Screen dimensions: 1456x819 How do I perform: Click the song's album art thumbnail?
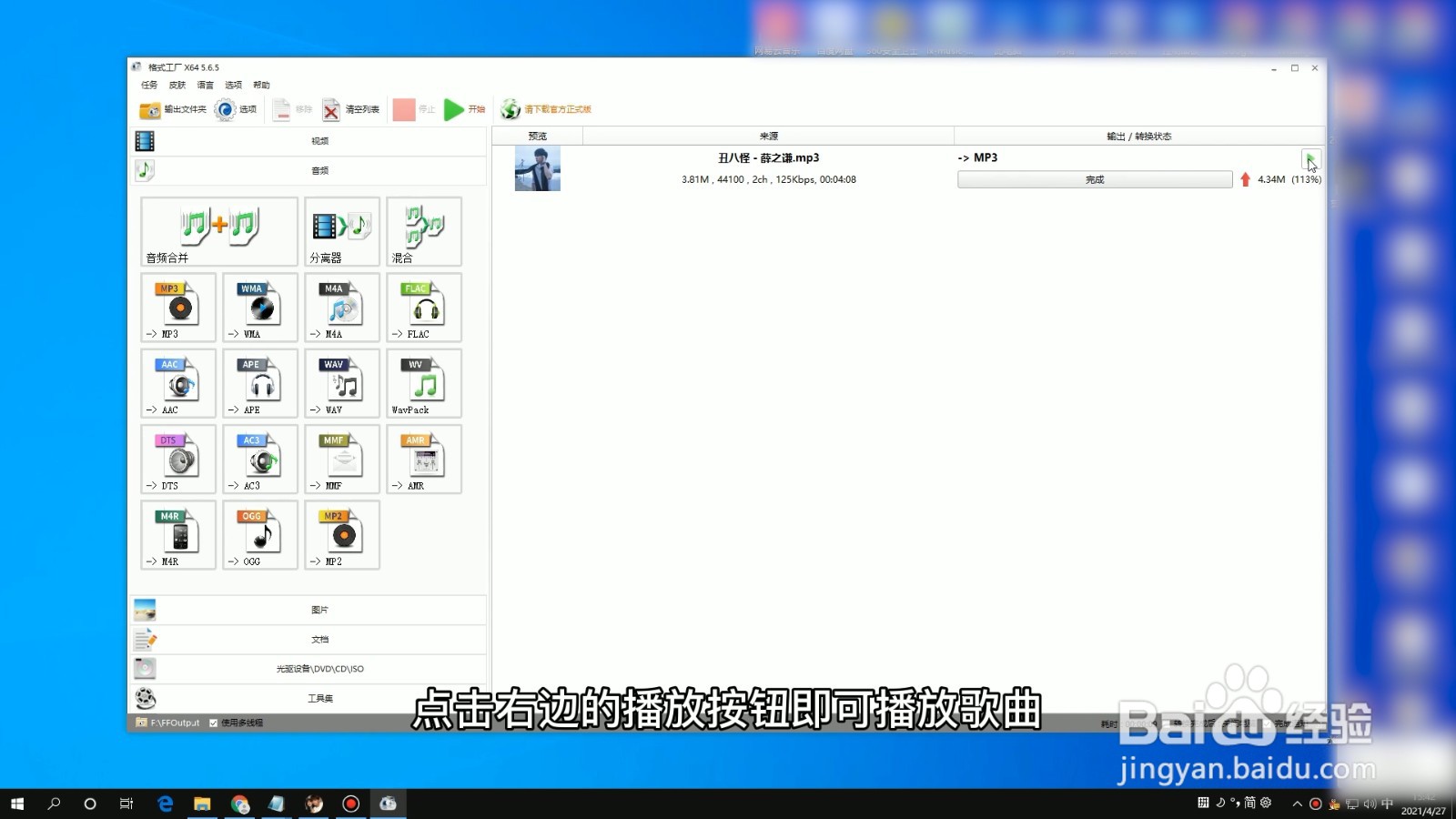point(537,169)
